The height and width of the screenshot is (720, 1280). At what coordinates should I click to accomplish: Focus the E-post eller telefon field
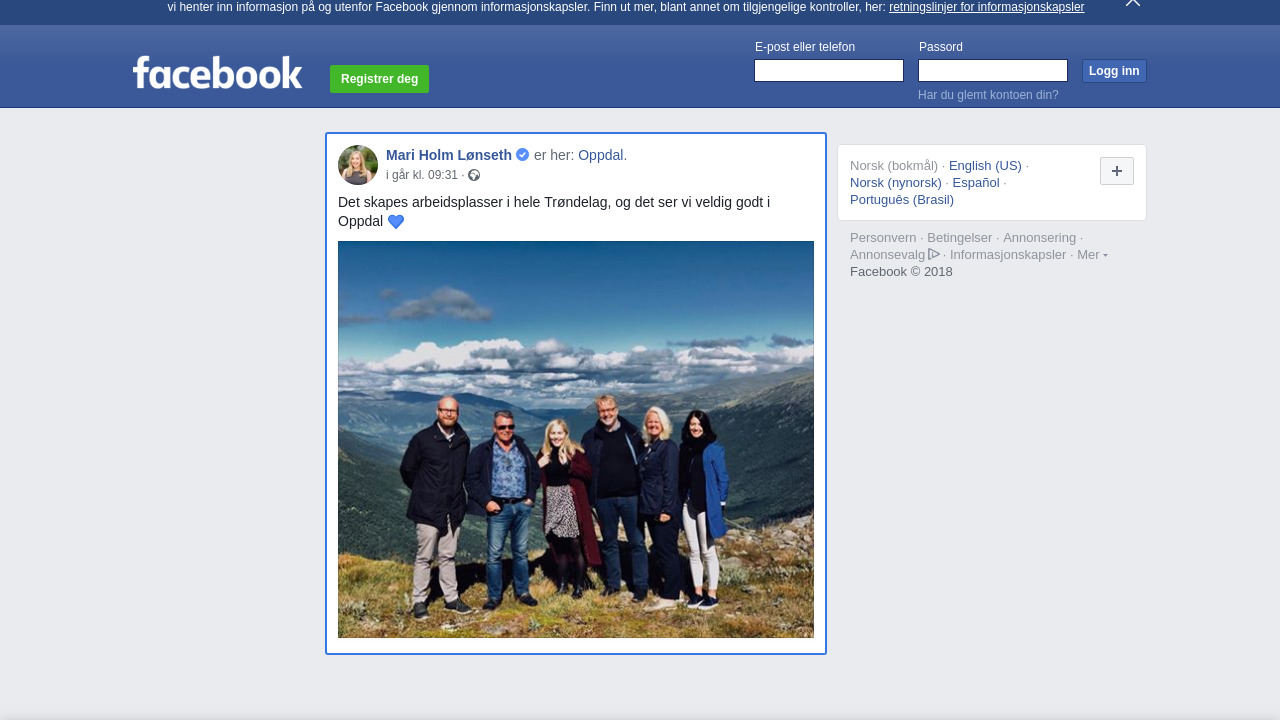click(x=828, y=71)
